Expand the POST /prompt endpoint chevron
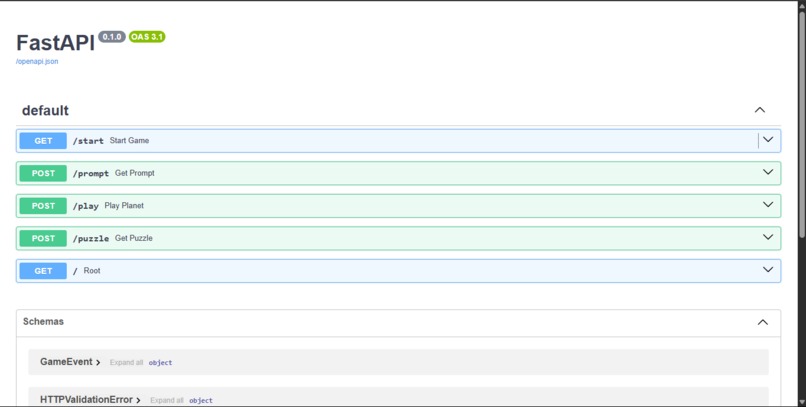Image resolution: width=806 pixels, height=407 pixels. [x=768, y=172]
